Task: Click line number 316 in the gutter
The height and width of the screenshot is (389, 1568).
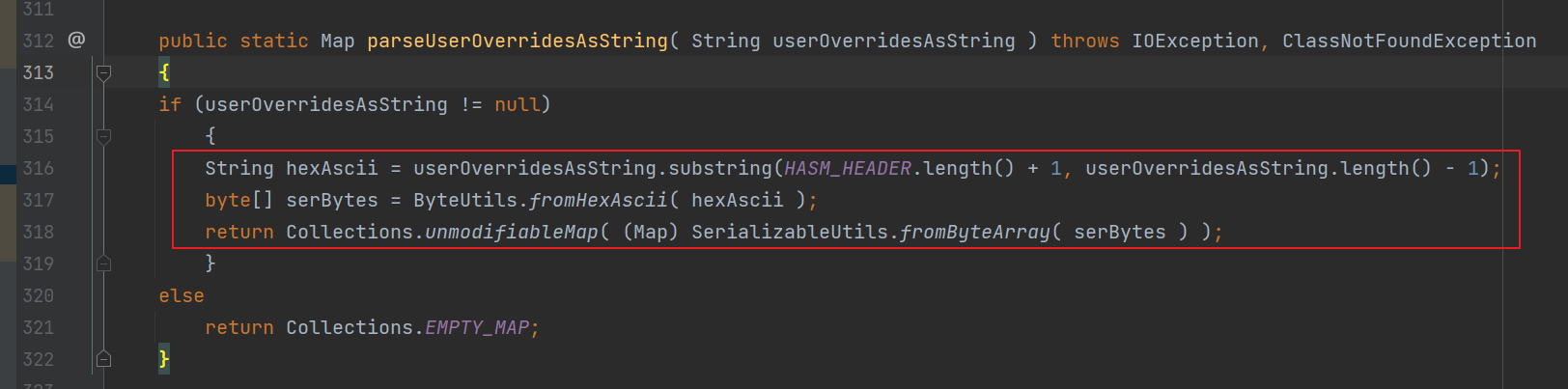Action: pos(39,168)
